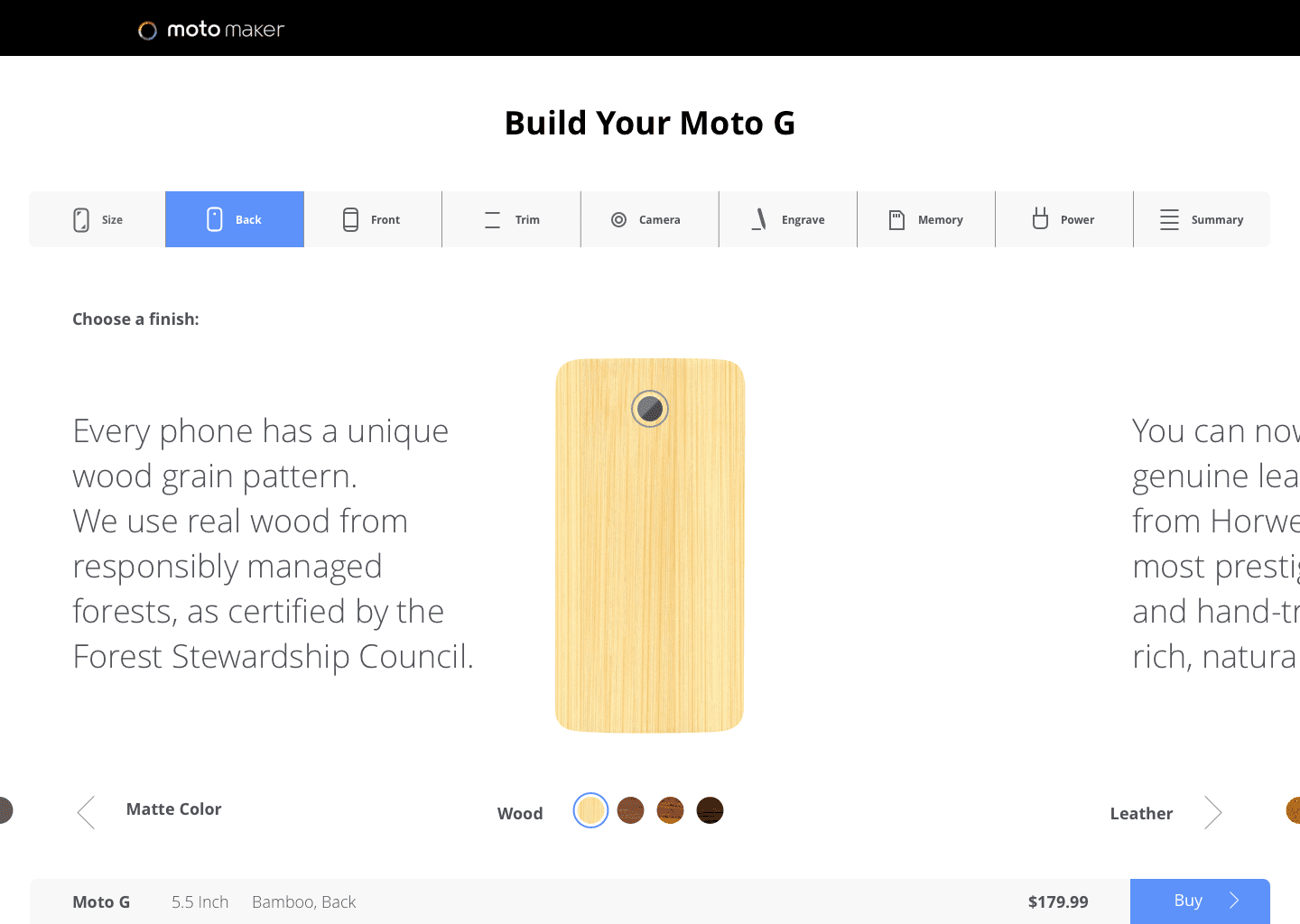Screen dimensions: 1300x924
Task: Open the Size tab
Action: (97, 219)
